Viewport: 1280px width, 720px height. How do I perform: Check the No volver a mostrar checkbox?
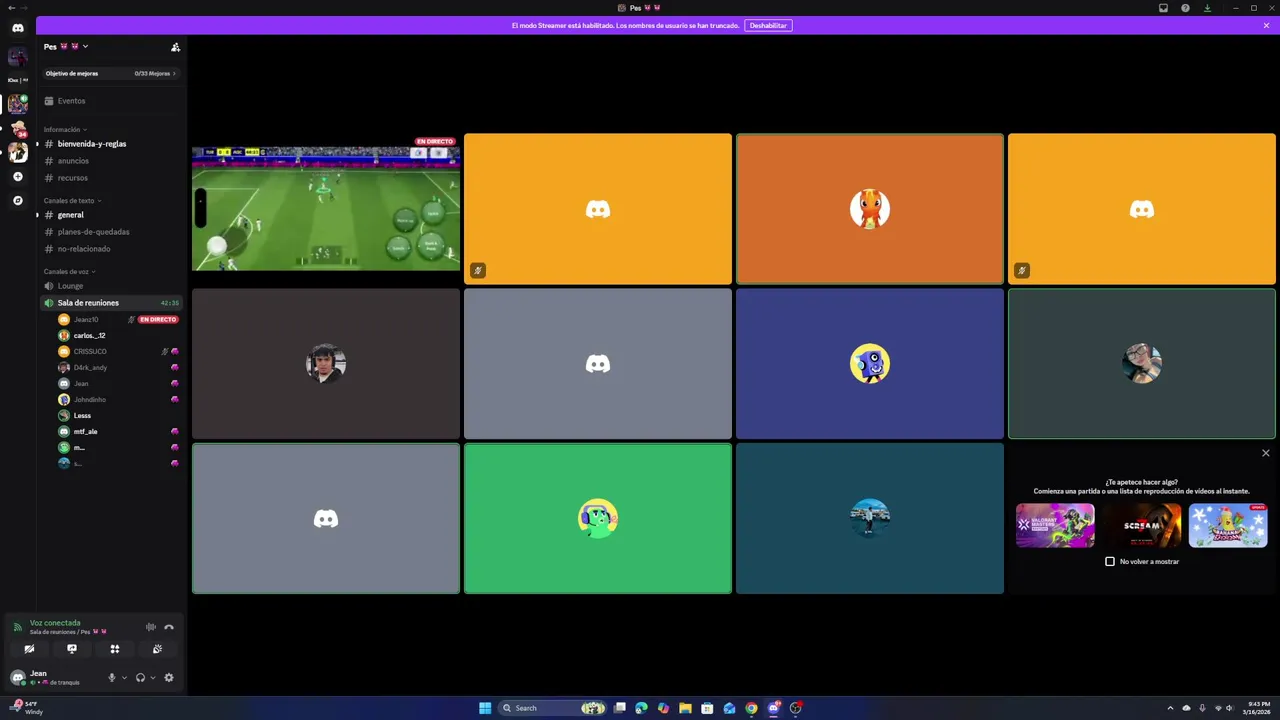coord(1110,562)
